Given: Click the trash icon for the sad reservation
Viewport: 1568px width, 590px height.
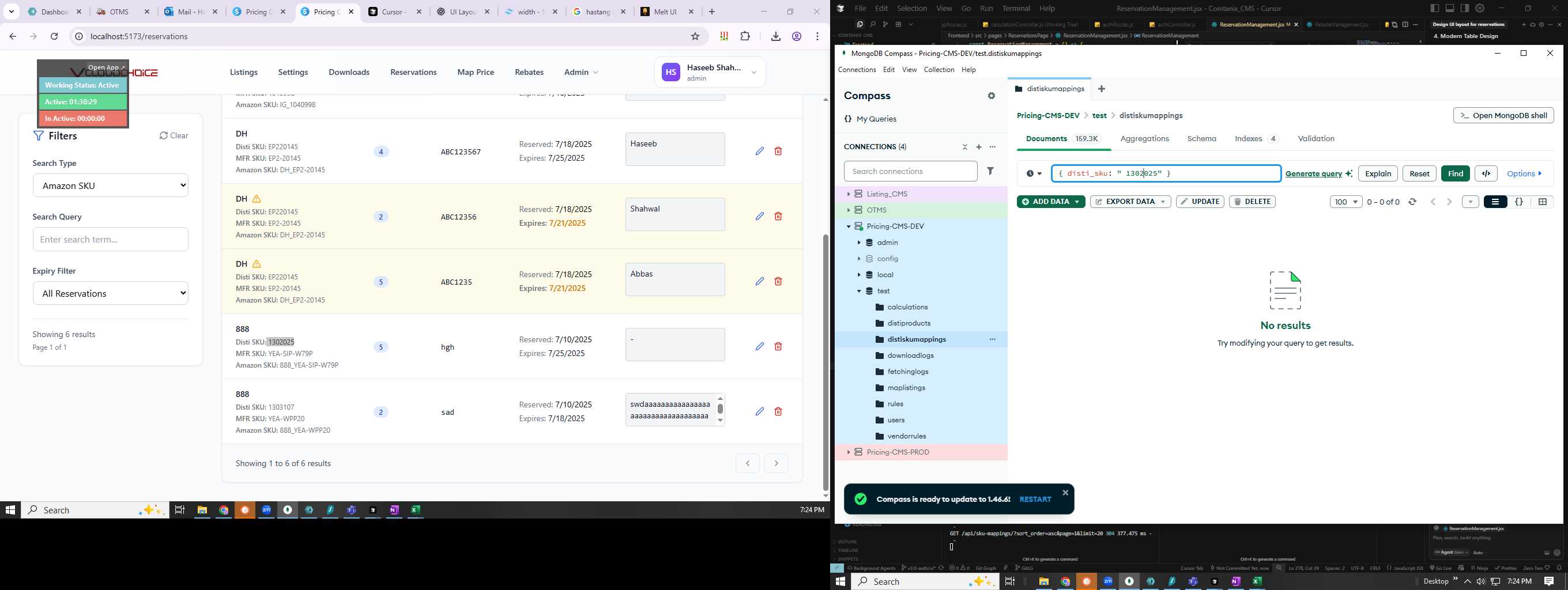Looking at the screenshot, I should pos(778,411).
